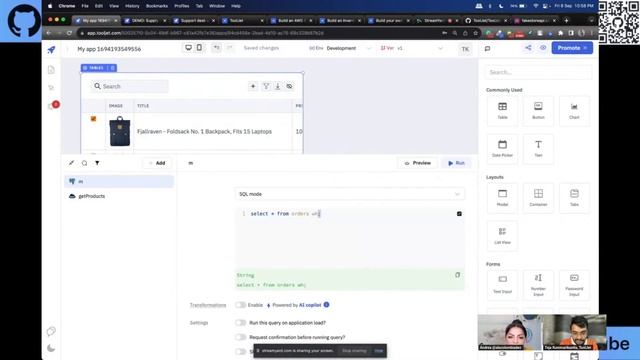Click the share app icon
The height and width of the screenshot is (360, 640).
tap(528, 48)
